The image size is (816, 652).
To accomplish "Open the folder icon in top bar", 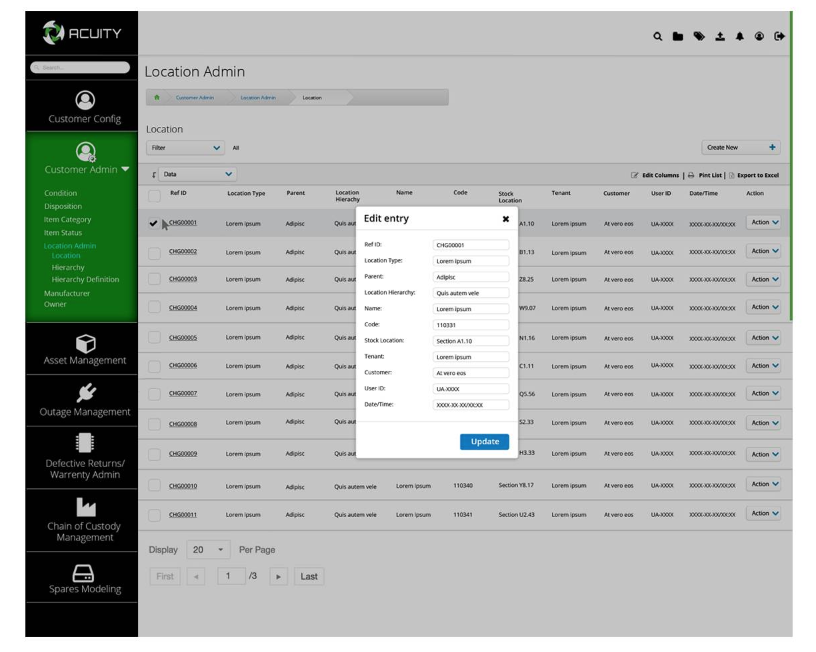I will [678, 37].
